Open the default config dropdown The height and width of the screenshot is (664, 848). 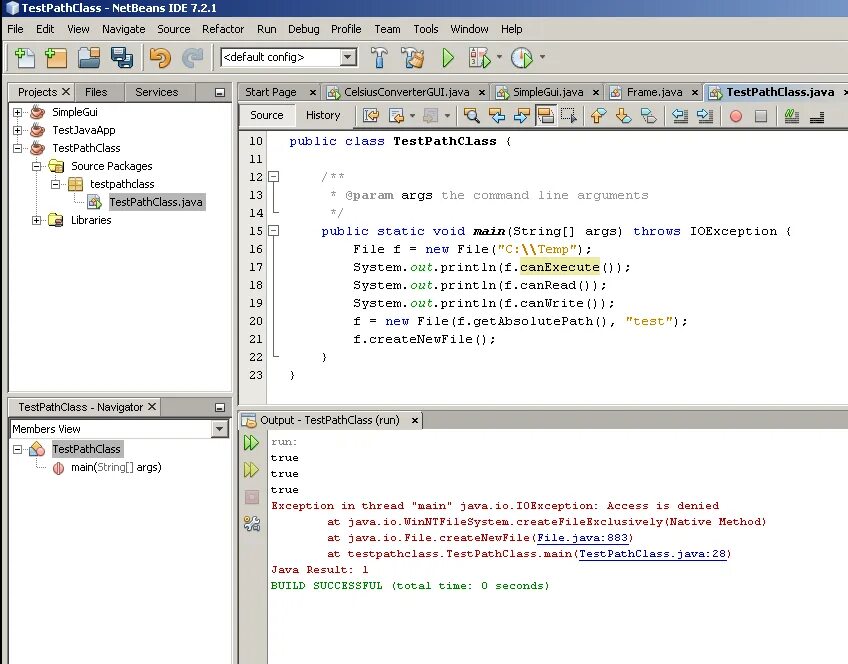tap(348, 57)
